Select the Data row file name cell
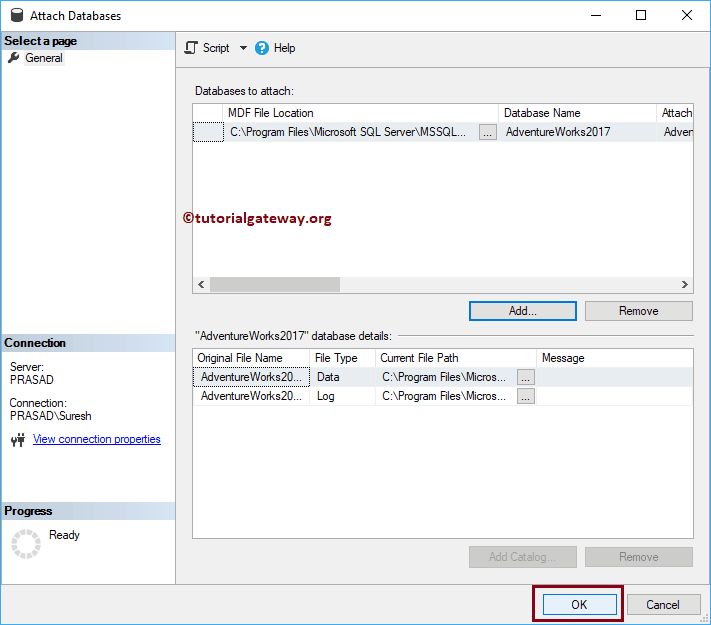The image size is (711, 625). pos(251,377)
